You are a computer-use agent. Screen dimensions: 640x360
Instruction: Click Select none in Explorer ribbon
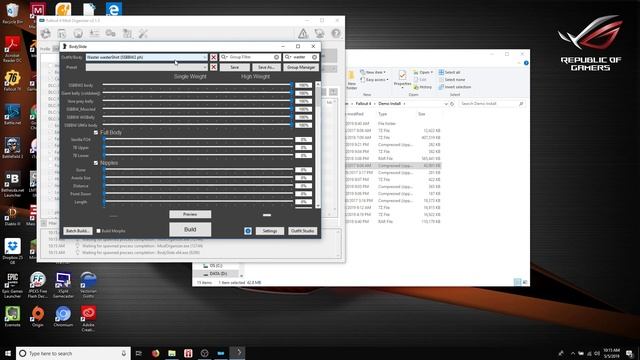tap(452, 80)
